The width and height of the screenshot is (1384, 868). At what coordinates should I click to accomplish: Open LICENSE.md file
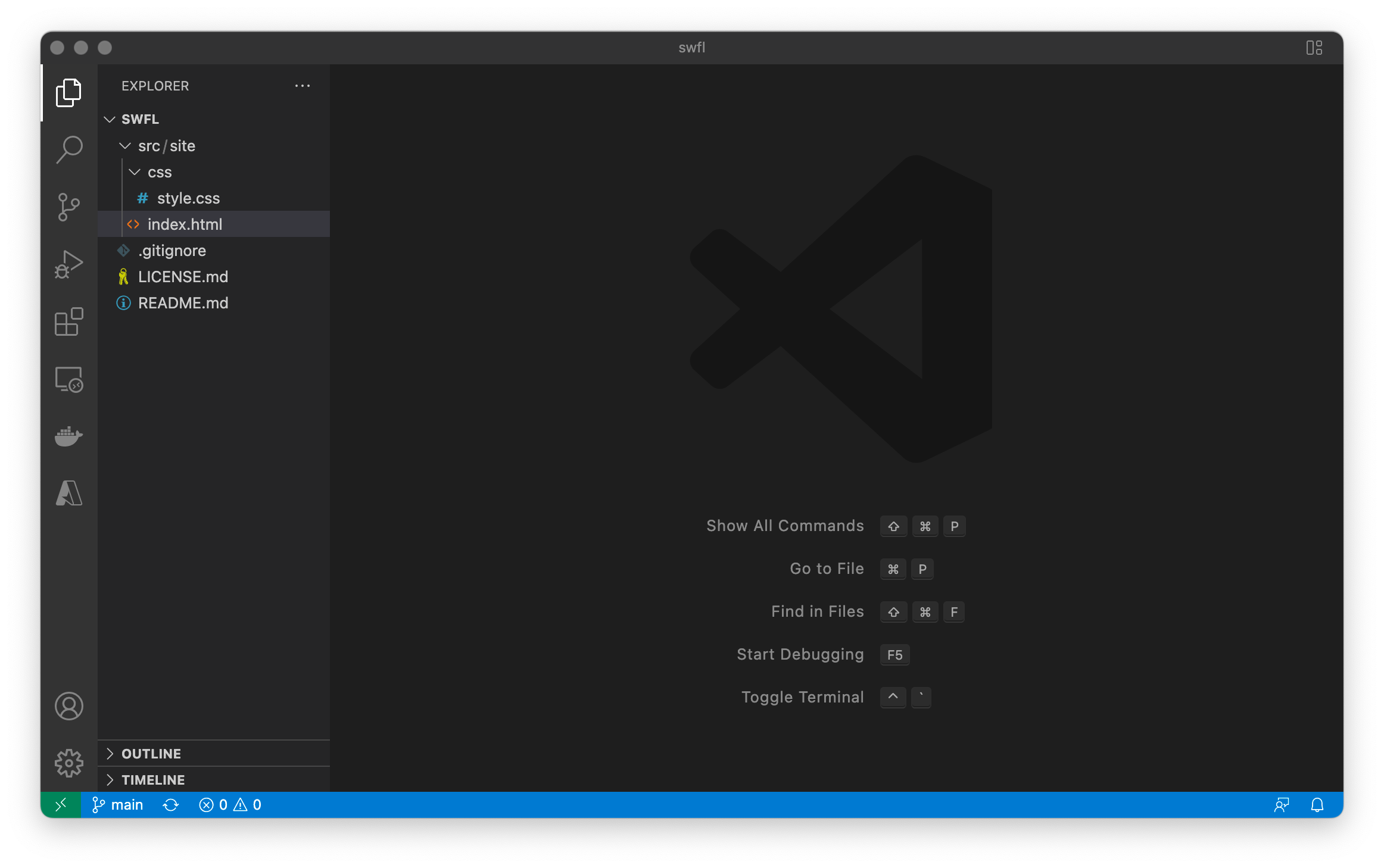point(214,277)
